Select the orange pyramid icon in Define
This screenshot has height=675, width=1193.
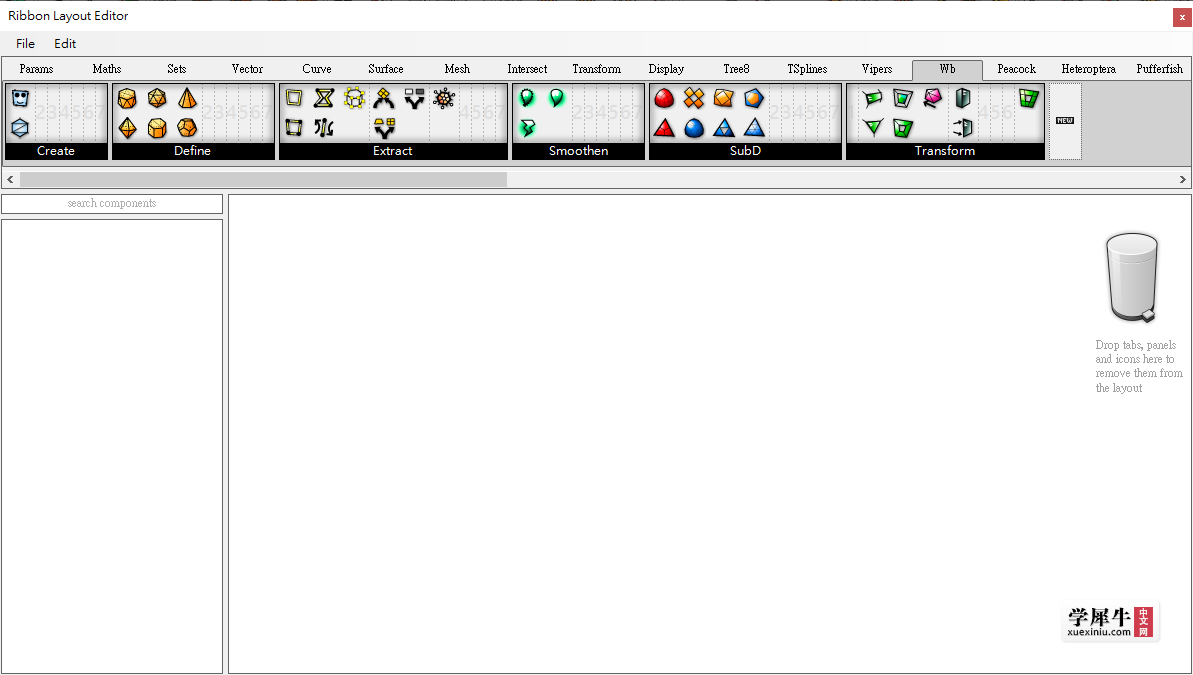tap(187, 98)
